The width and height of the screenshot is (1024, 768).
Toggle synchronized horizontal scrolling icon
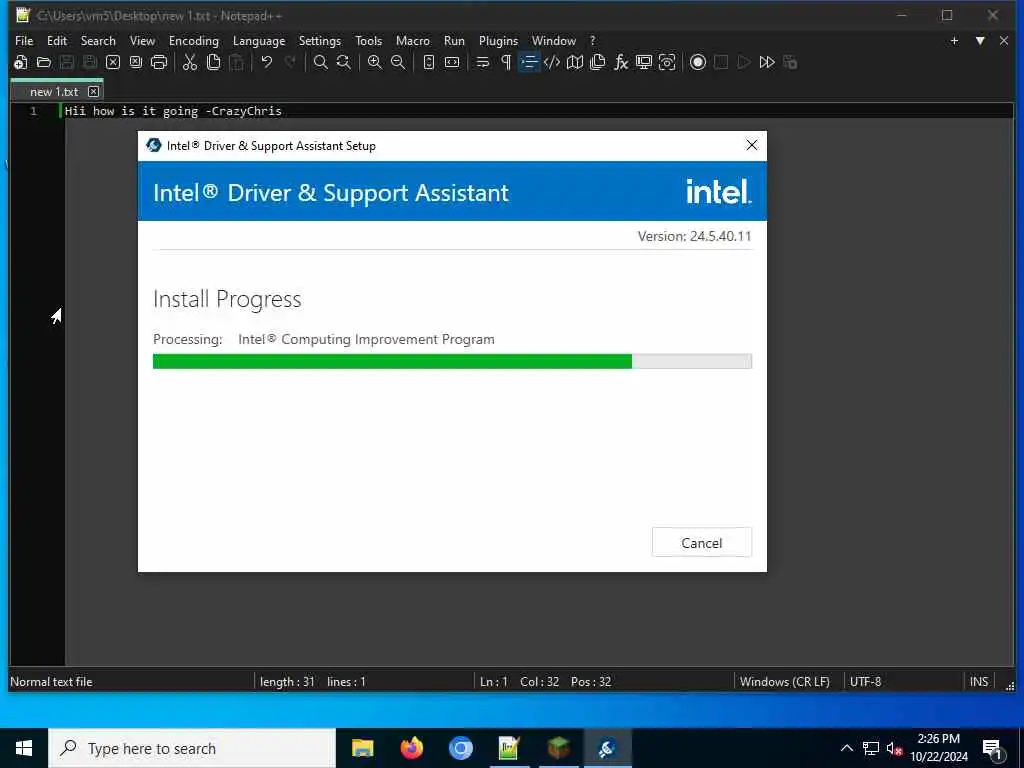452,63
